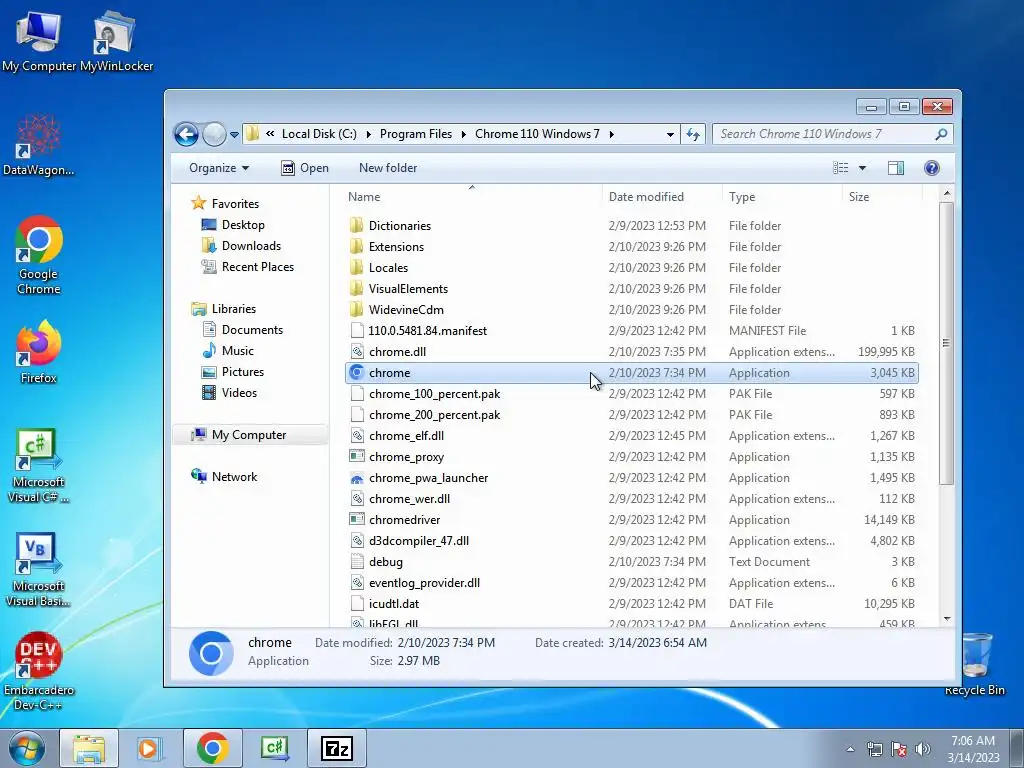1024x768 pixels.
Task: Change view with the views icon
Action: pyautogui.click(x=840, y=168)
